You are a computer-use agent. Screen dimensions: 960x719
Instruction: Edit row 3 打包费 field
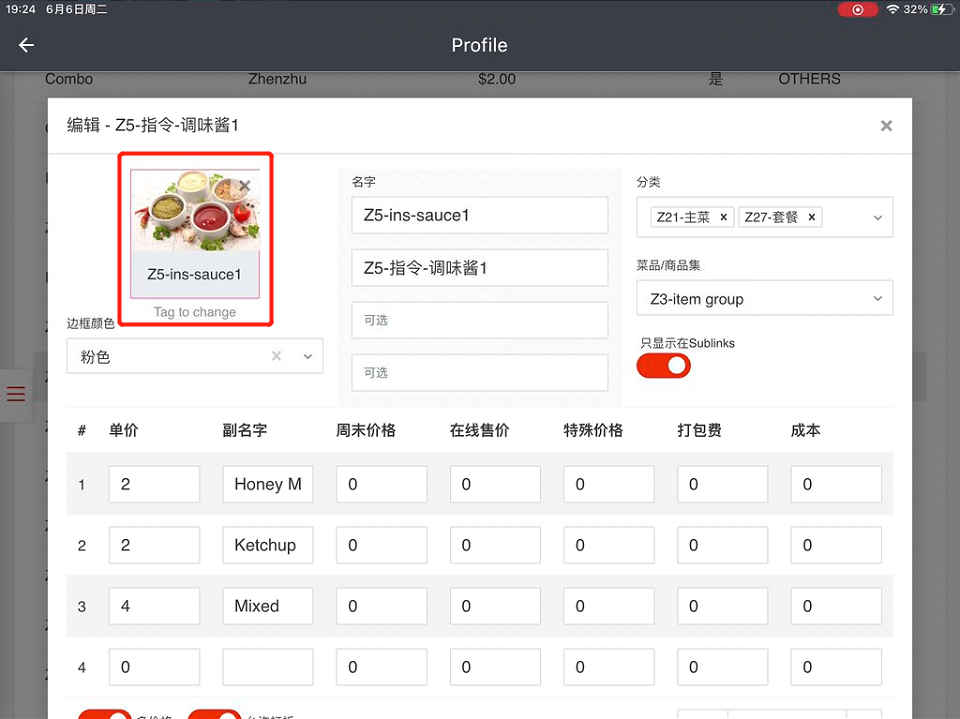(722, 606)
